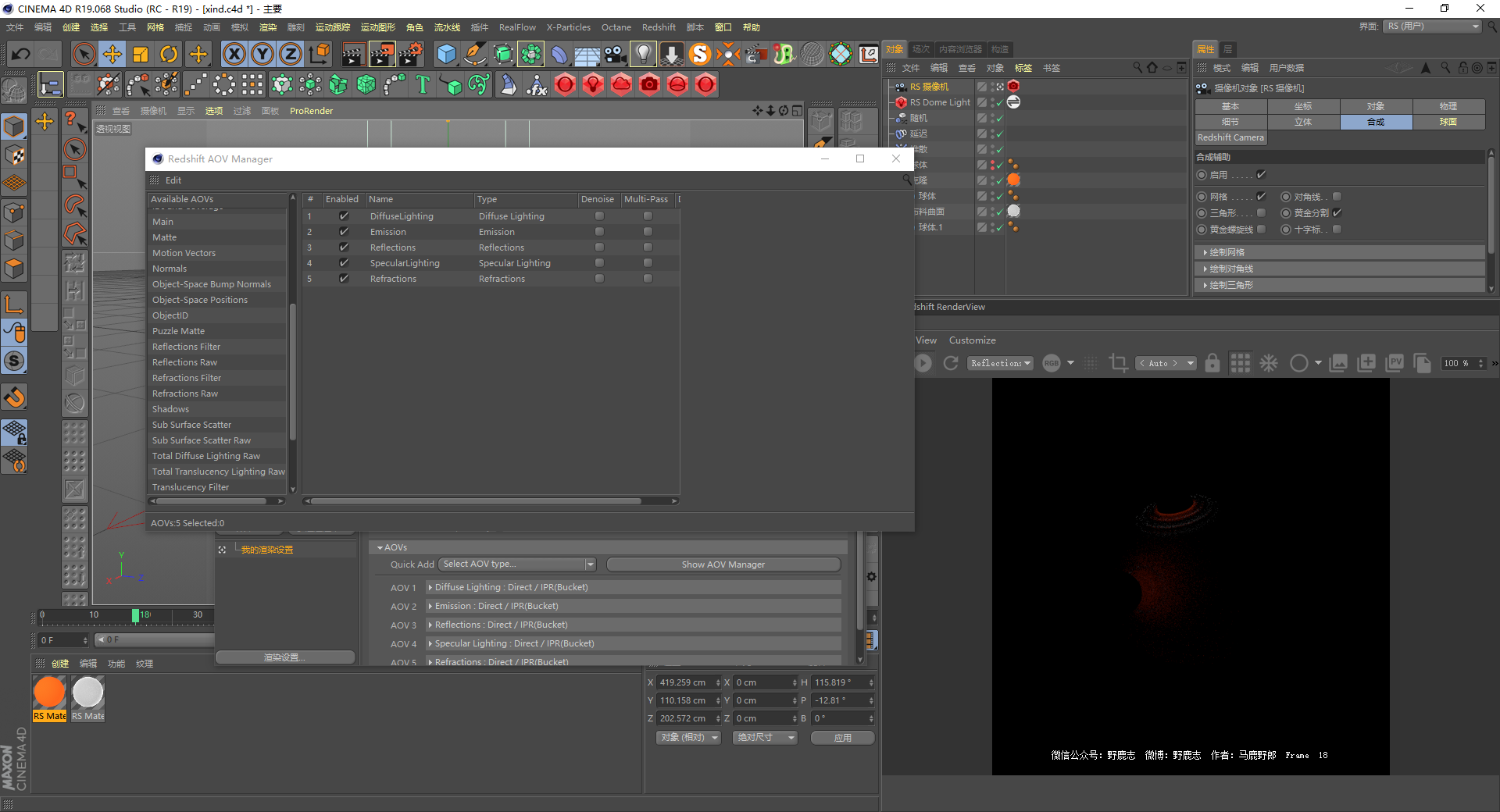Open the Select AOV type dropdown

[517, 564]
